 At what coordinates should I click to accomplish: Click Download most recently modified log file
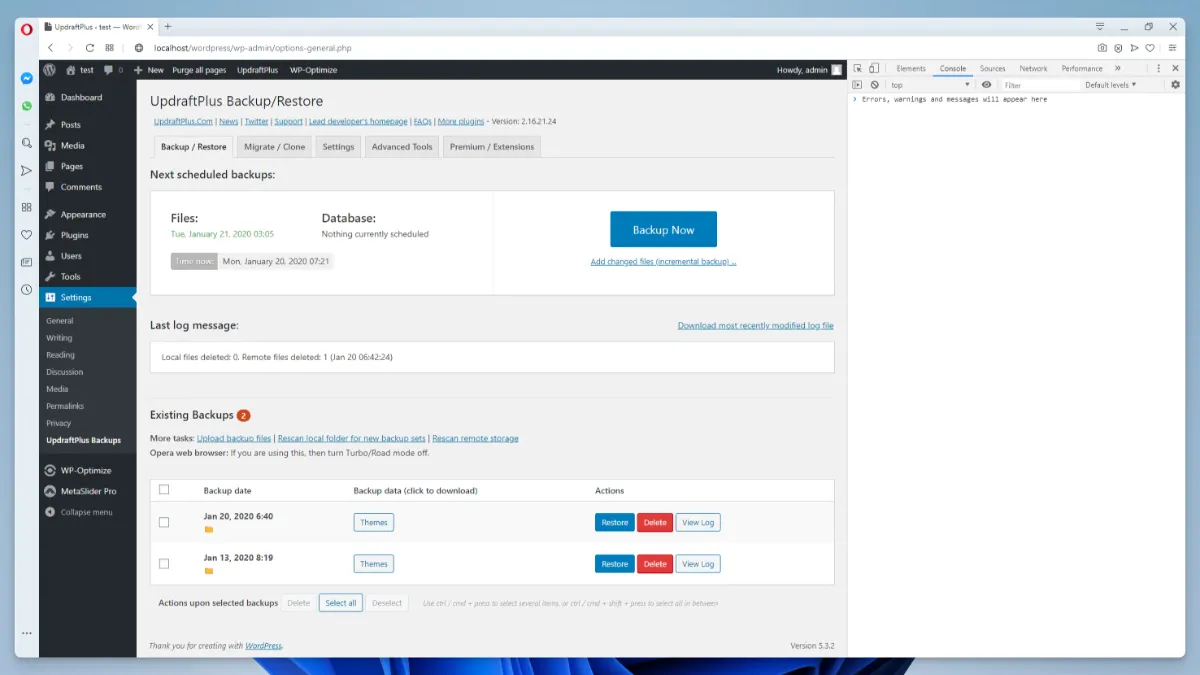click(755, 326)
